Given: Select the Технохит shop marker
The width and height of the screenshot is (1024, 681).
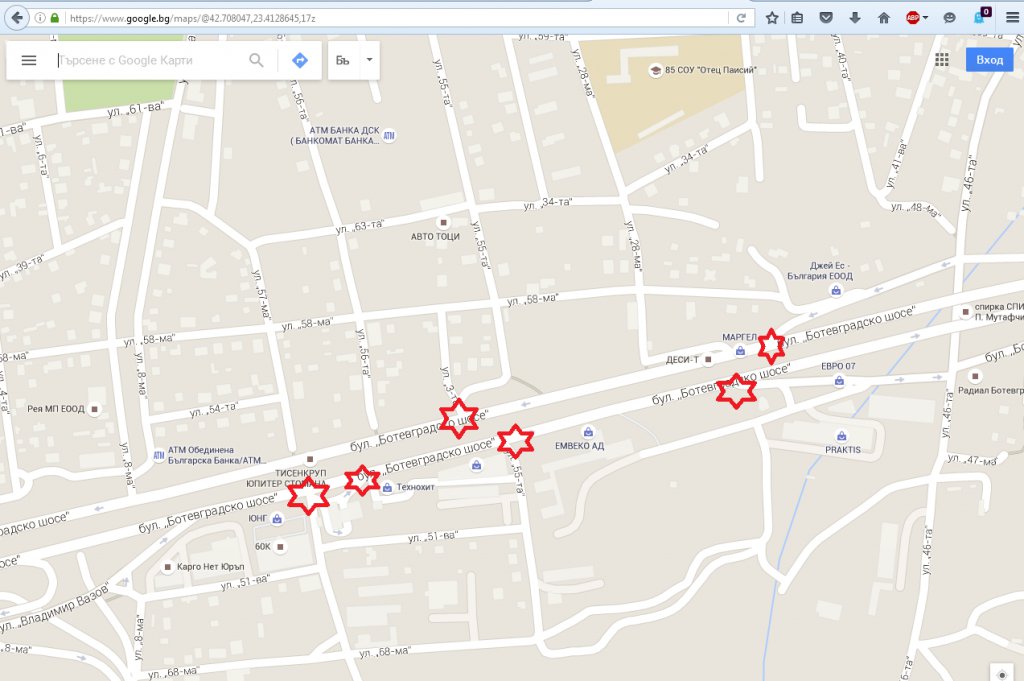Looking at the screenshot, I should point(387,487).
